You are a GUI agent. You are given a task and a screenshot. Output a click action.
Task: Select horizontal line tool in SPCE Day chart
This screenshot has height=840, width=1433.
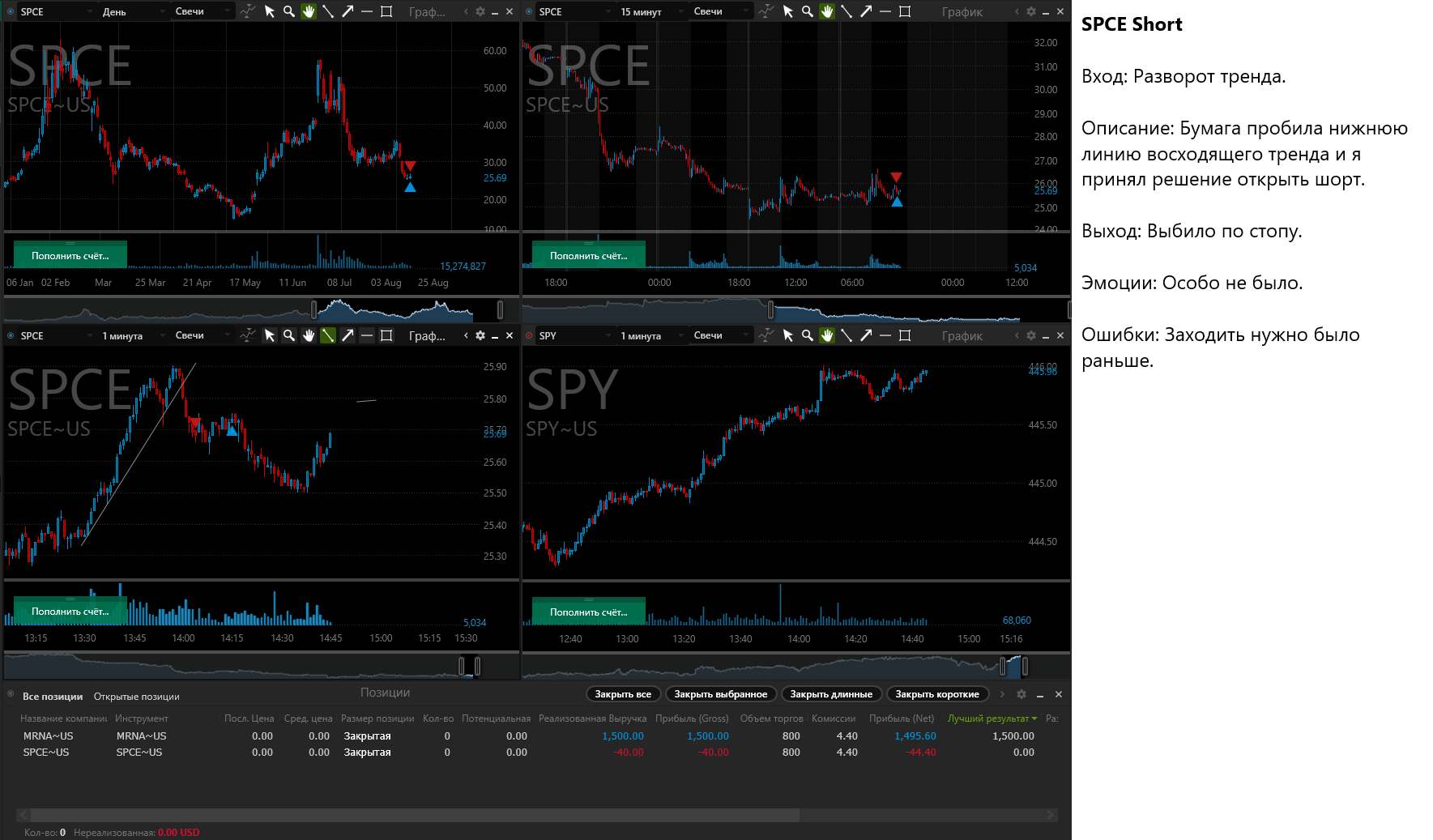coord(367,11)
